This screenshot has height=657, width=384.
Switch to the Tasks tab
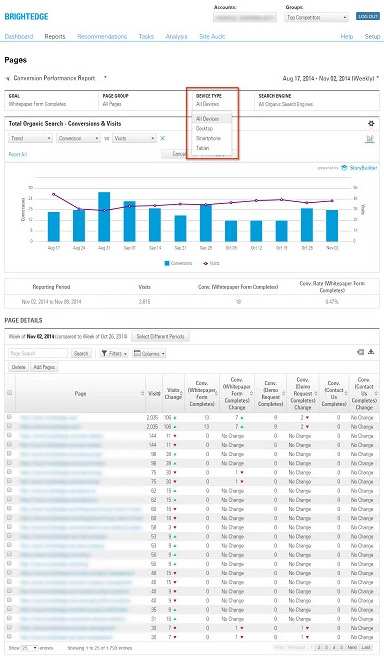tap(146, 36)
